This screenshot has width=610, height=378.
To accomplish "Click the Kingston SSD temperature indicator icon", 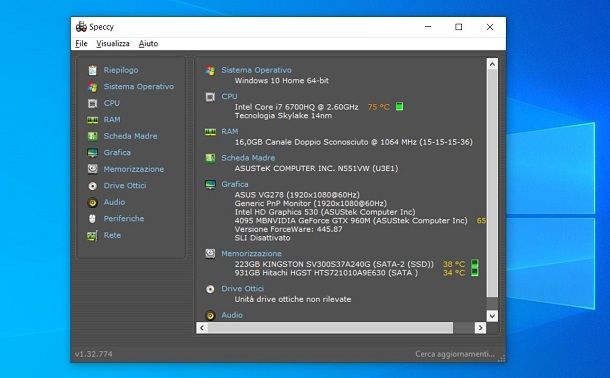I will [475, 264].
